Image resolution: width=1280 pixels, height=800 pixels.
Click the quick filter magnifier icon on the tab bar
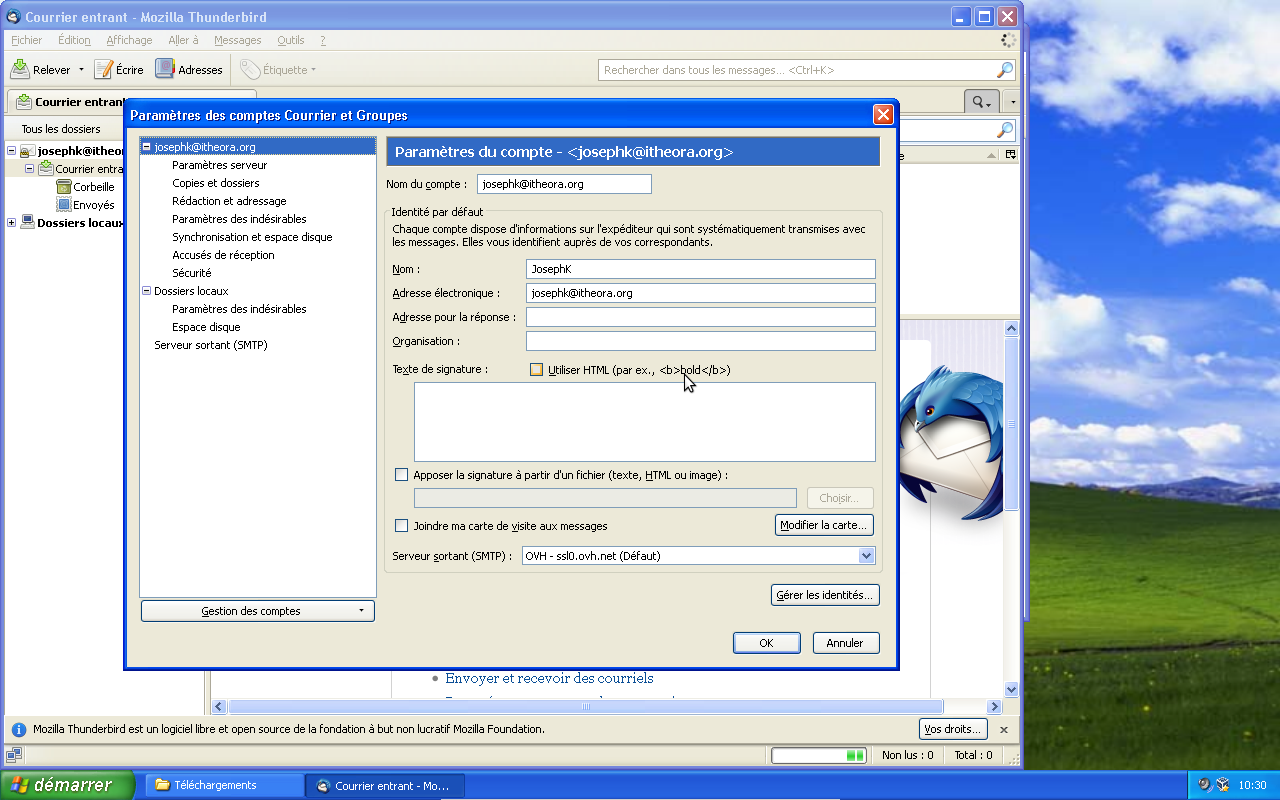pos(980,102)
